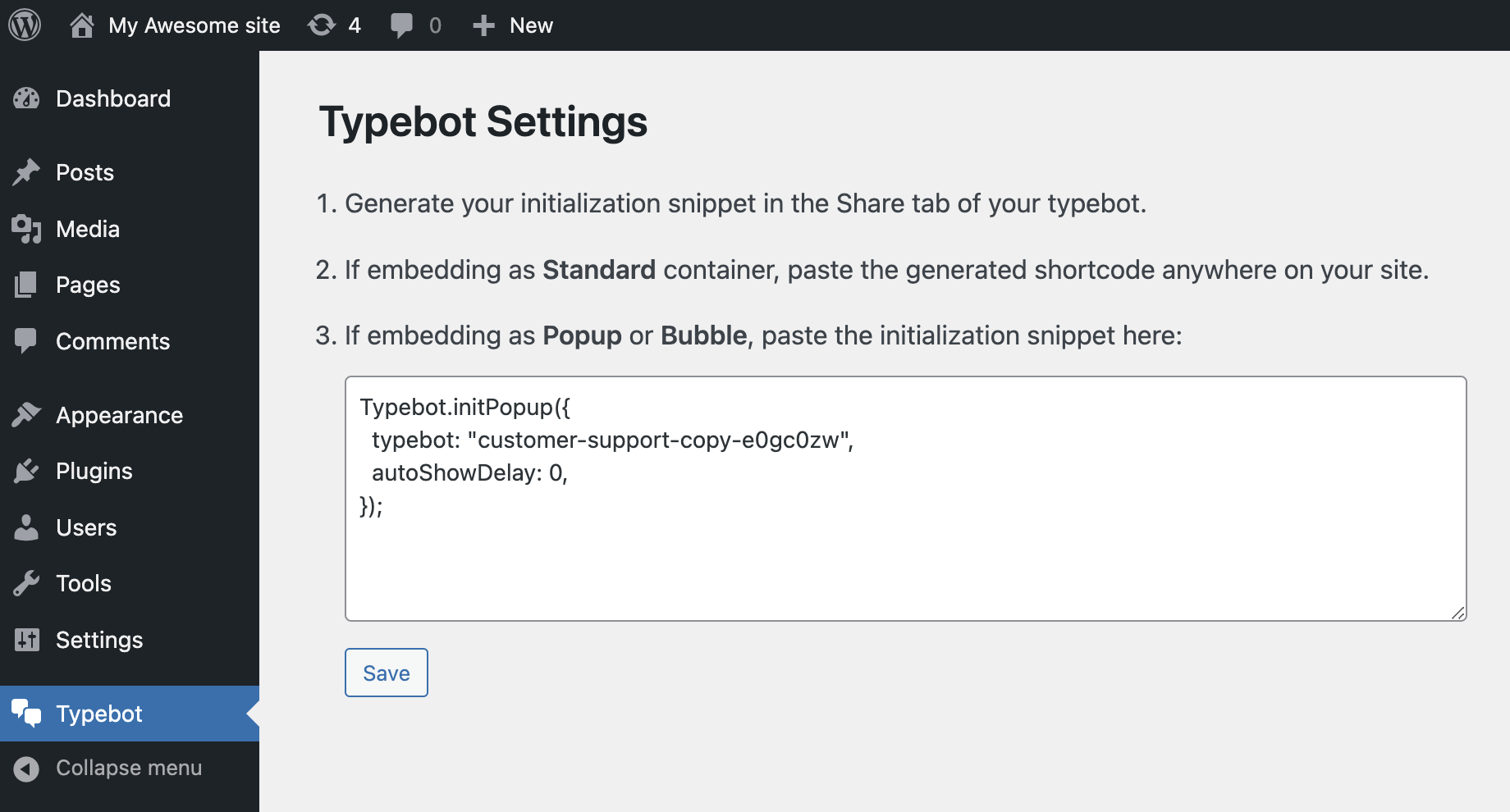Open updates via the refresh arrows icon
The width and height of the screenshot is (1510, 812).
[x=320, y=25]
